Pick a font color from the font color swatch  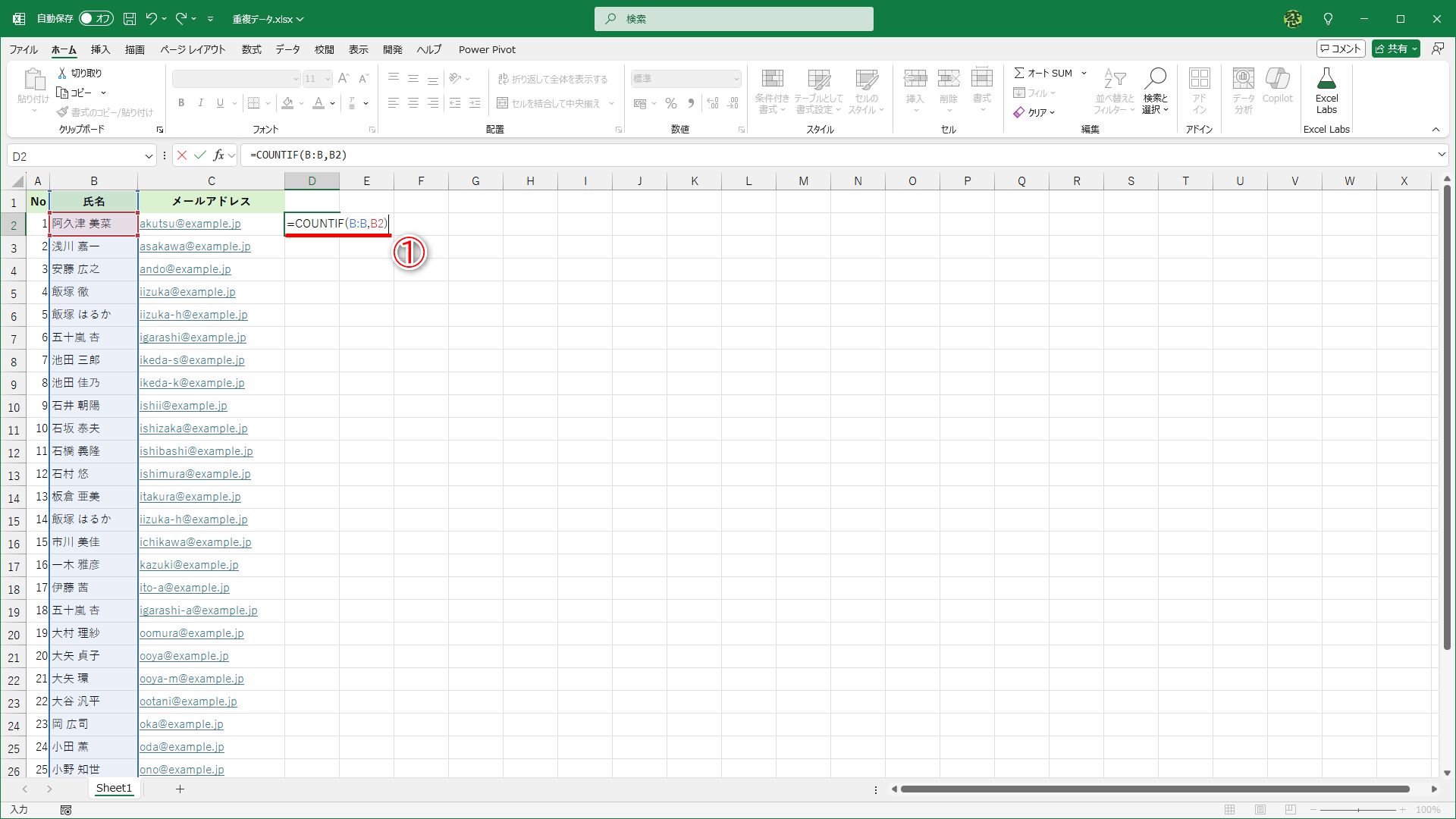319,102
